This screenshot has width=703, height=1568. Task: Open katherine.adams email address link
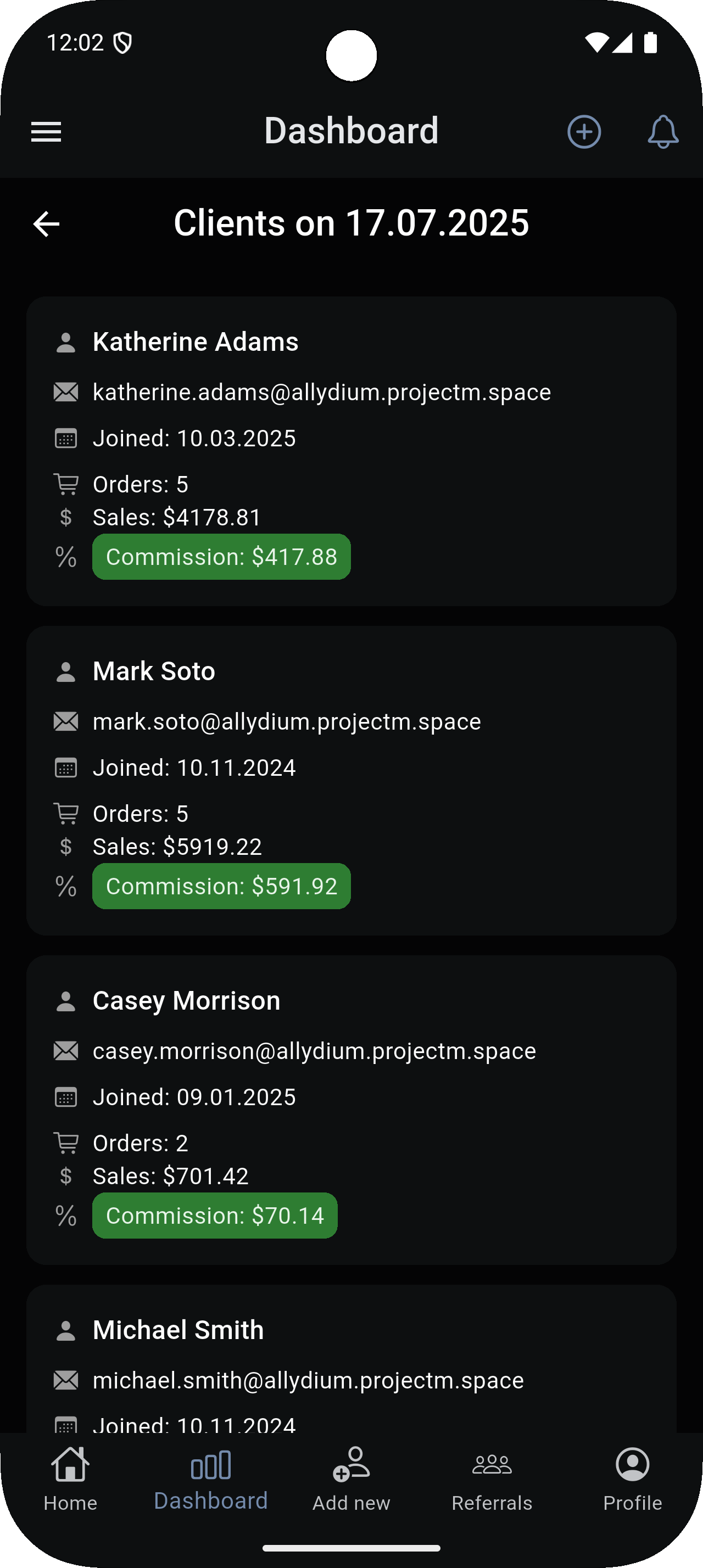pyautogui.click(x=321, y=393)
